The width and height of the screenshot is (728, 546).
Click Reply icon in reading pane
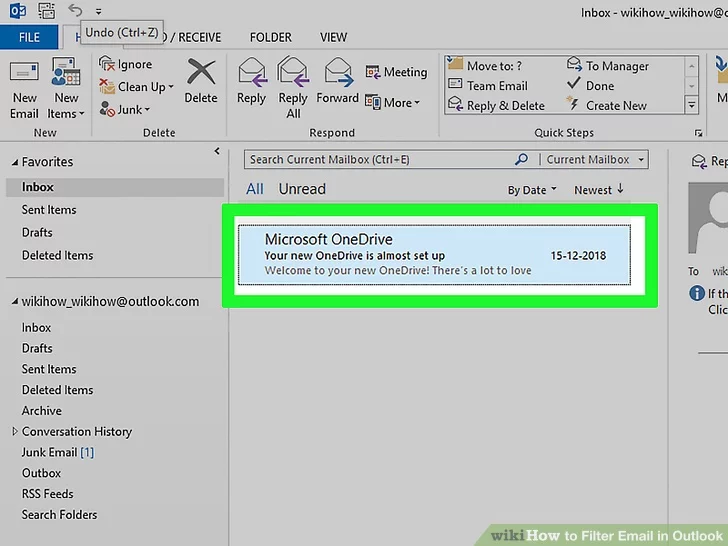pos(699,161)
